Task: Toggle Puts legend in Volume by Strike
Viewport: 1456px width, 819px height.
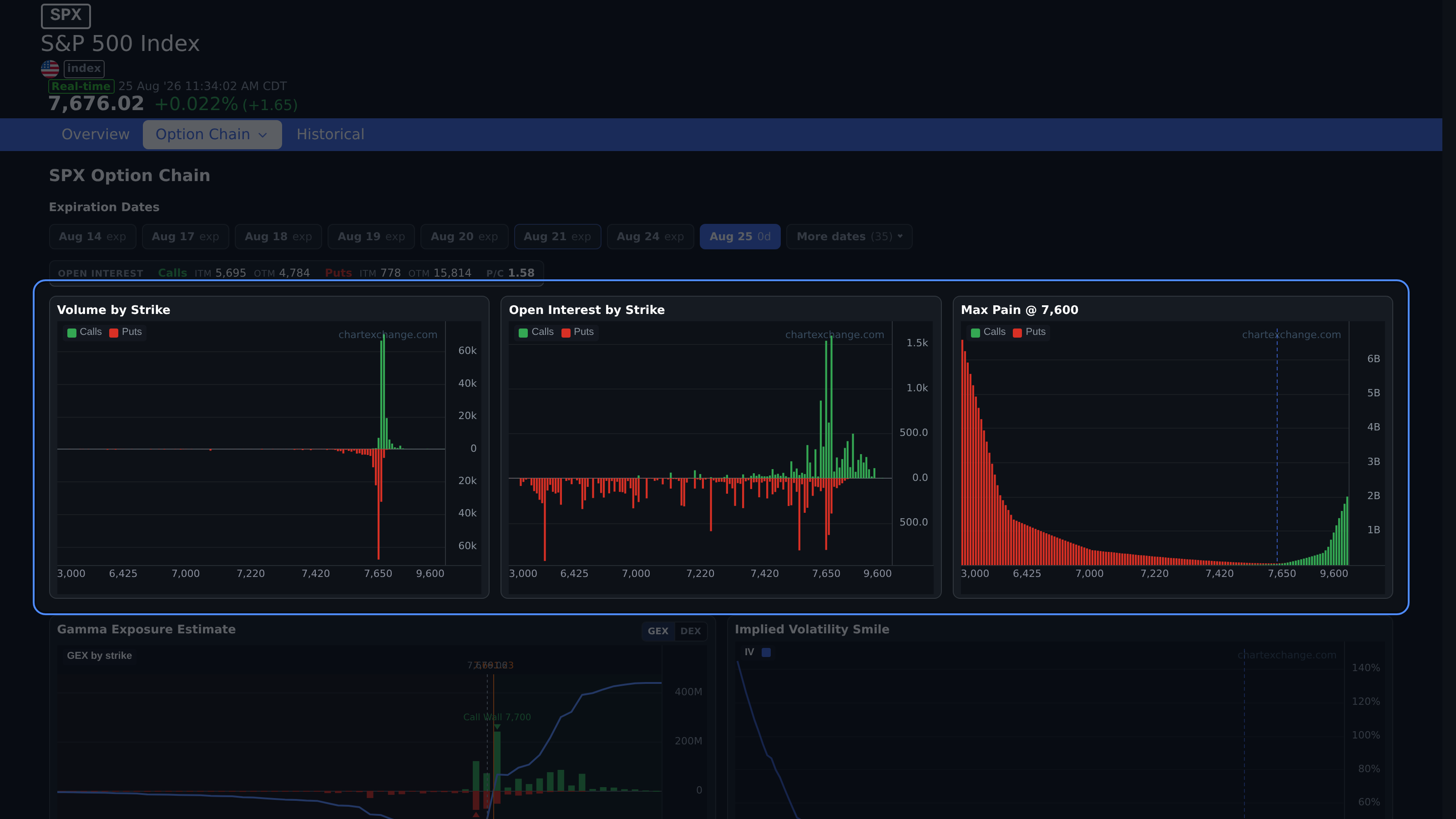Action: point(126,332)
